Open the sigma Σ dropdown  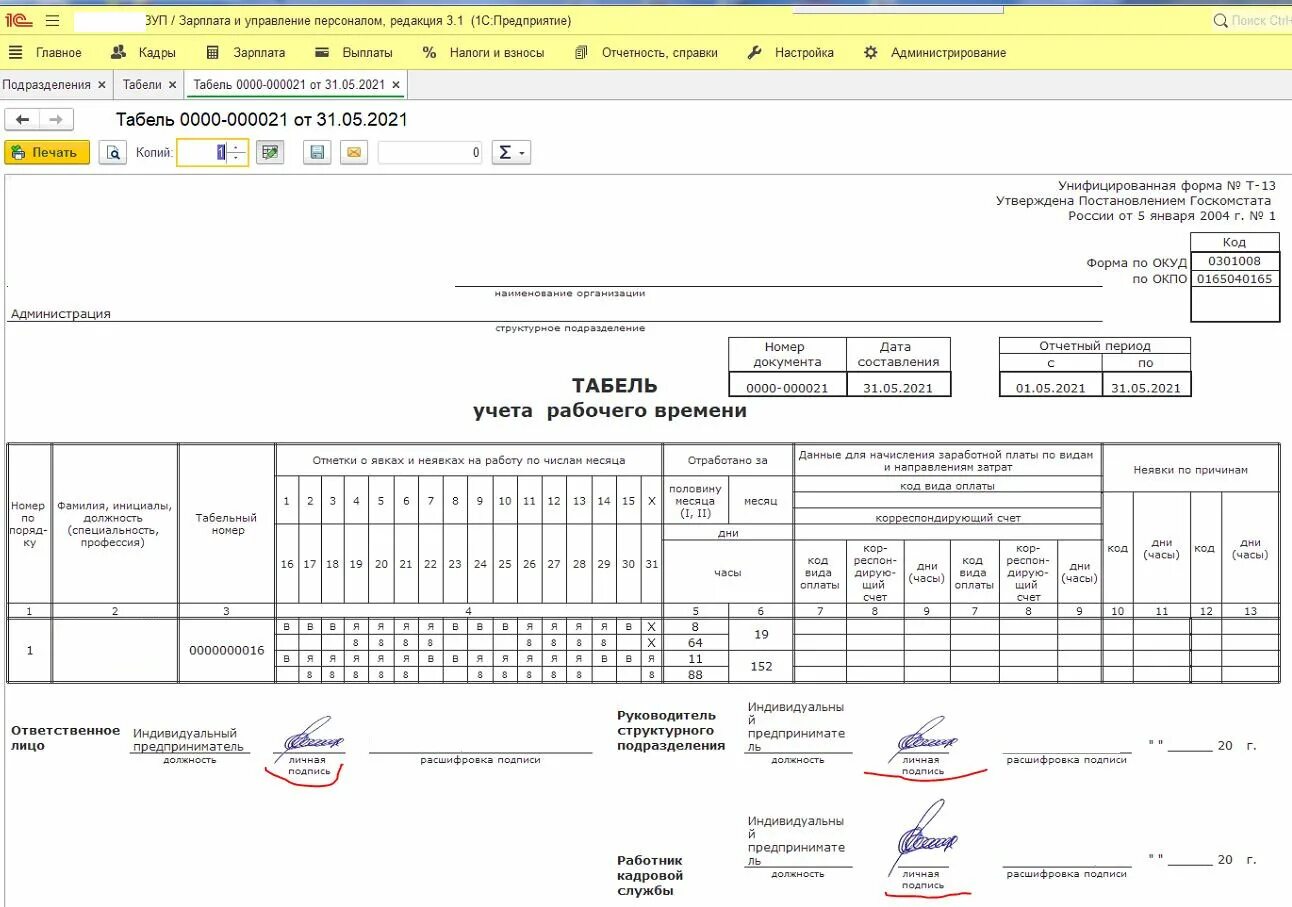[x=511, y=153]
